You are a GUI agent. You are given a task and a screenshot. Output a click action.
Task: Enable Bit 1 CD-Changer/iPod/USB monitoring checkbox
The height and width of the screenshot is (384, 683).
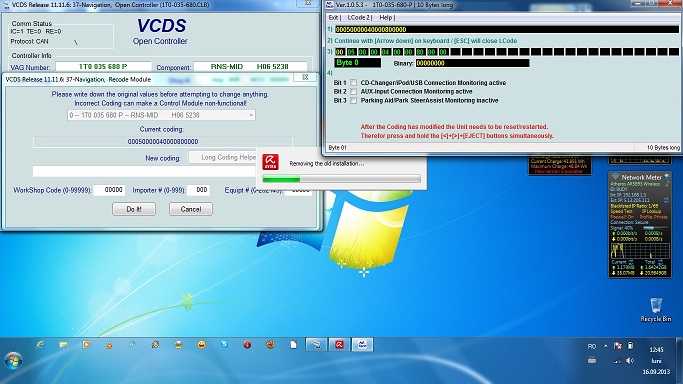pos(353,83)
